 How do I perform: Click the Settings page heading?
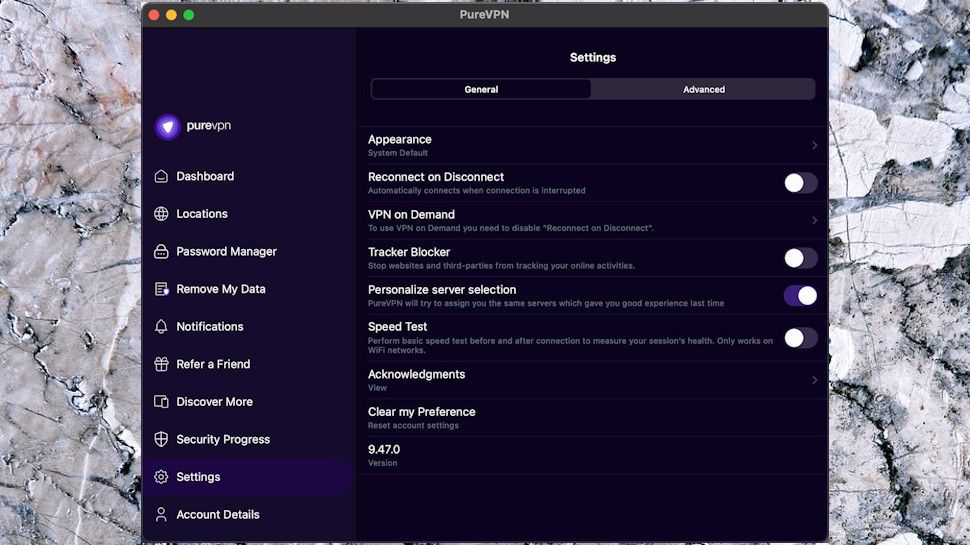pyautogui.click(x=593, y=58)
